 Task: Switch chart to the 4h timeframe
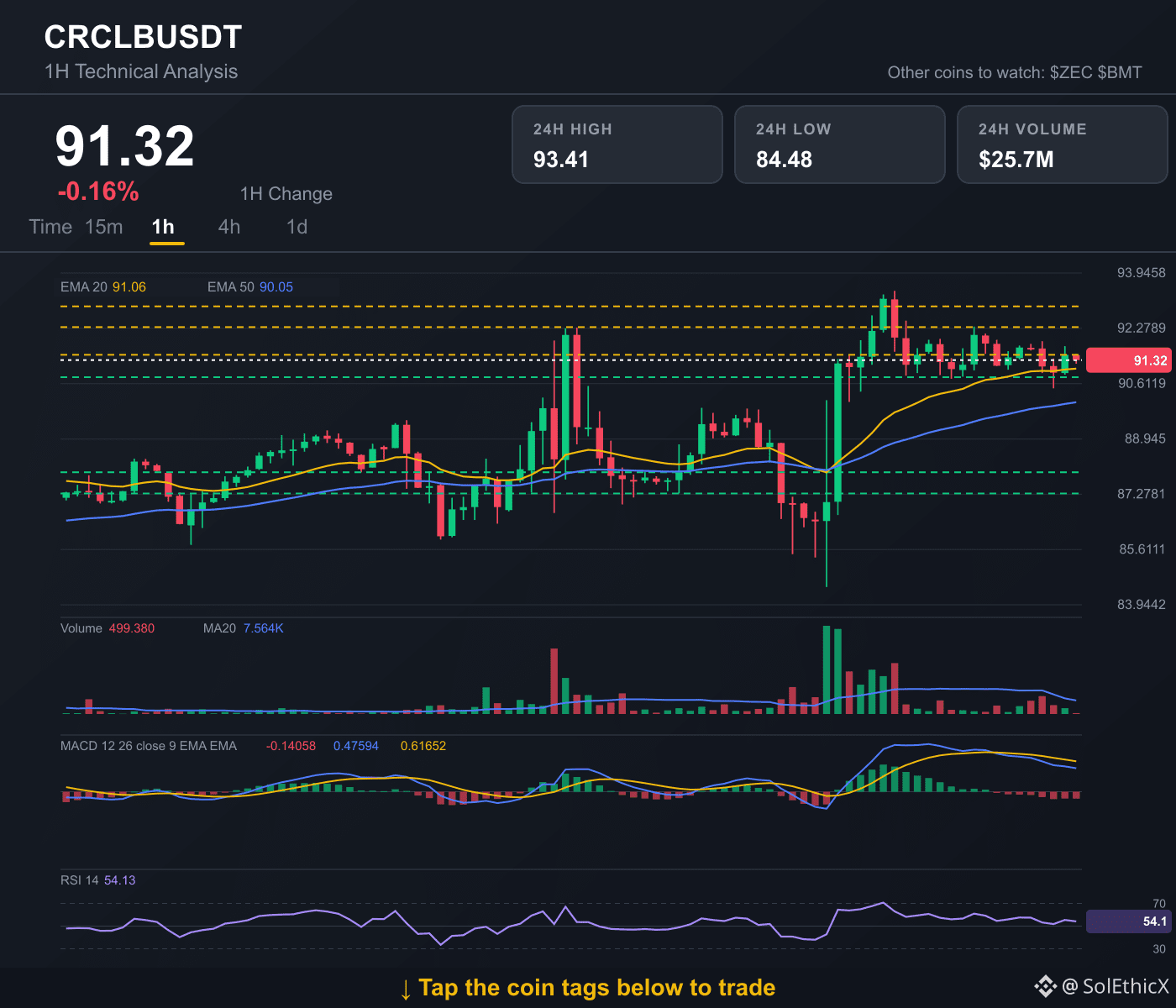pos(229,227)
